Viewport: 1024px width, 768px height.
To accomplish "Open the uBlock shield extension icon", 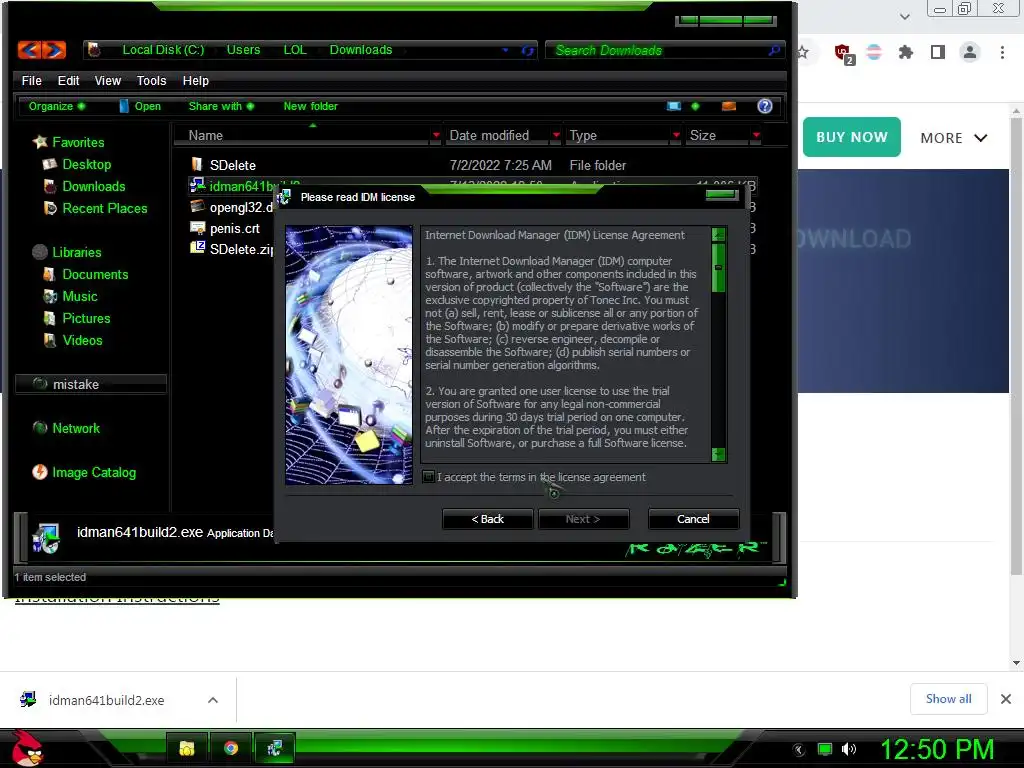I will click(x=843, y=53).
